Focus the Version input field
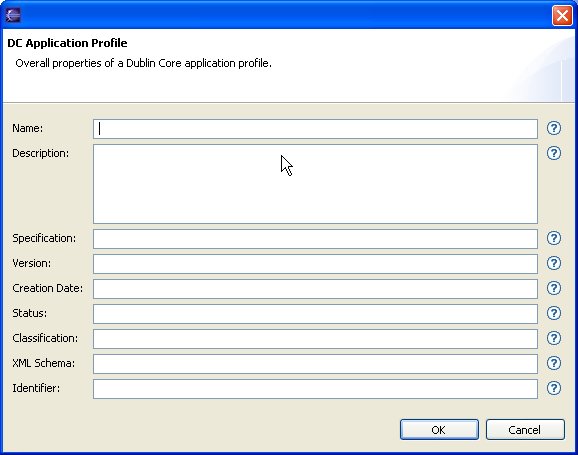This screenshot has width=578, height=455. tap(315, 264)
